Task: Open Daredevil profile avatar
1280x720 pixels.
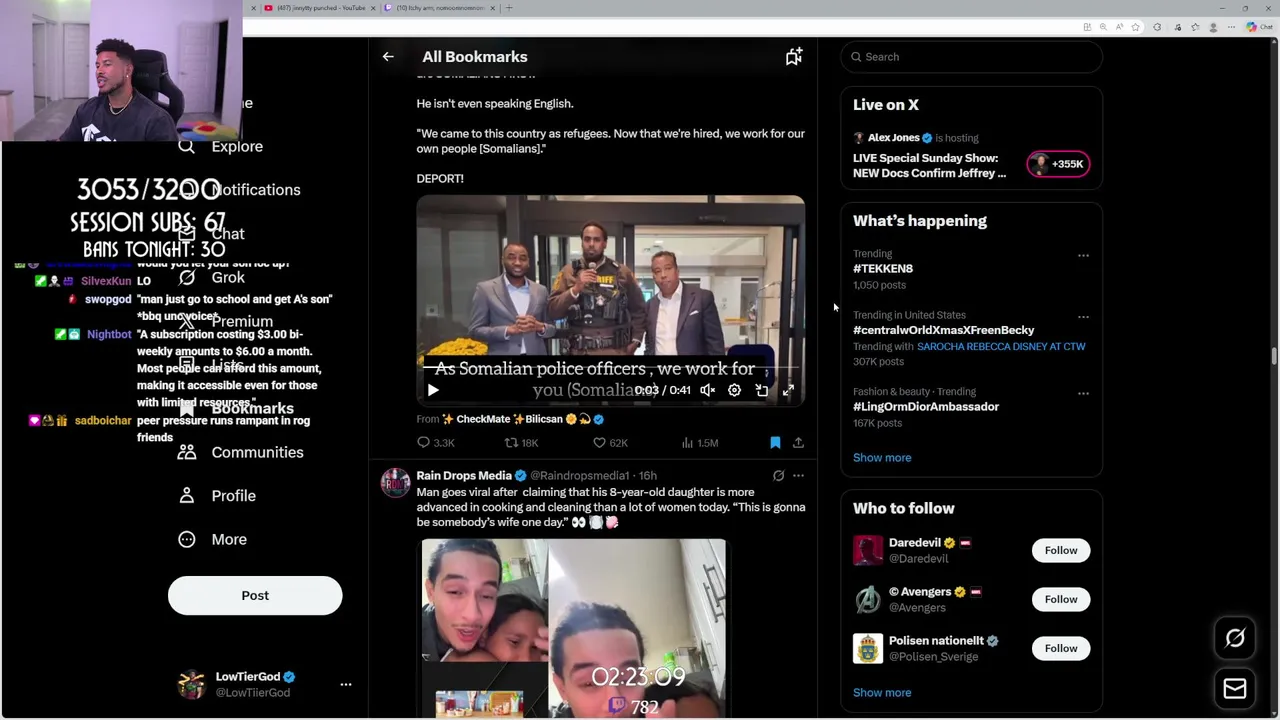Action: tap(868, 551)
